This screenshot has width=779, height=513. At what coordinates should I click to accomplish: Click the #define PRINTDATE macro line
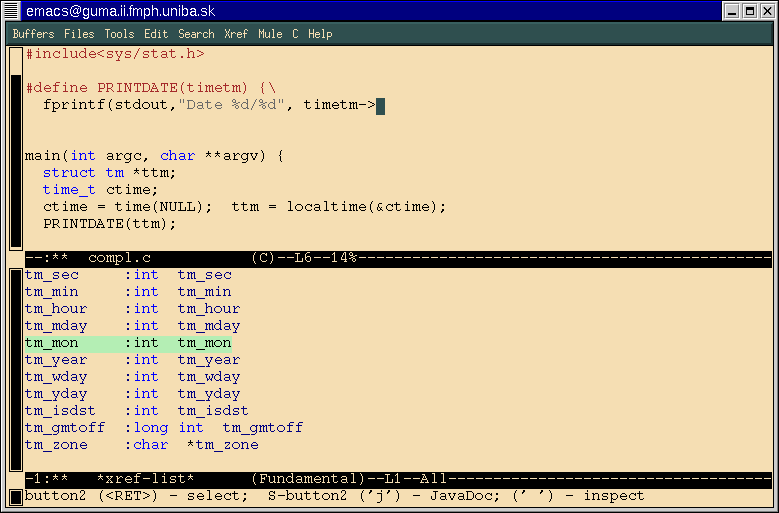[151, 88]
